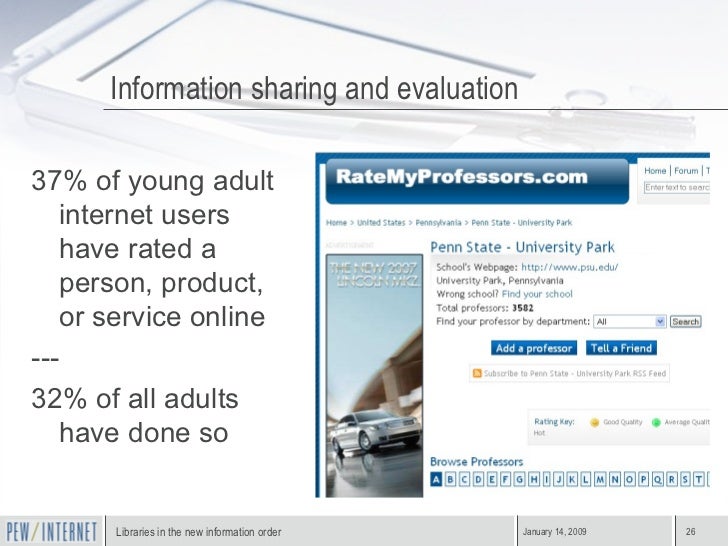Click the 'Browse Professors' heading
Viewport: 728px width, 546px height.
click(476, 462)
